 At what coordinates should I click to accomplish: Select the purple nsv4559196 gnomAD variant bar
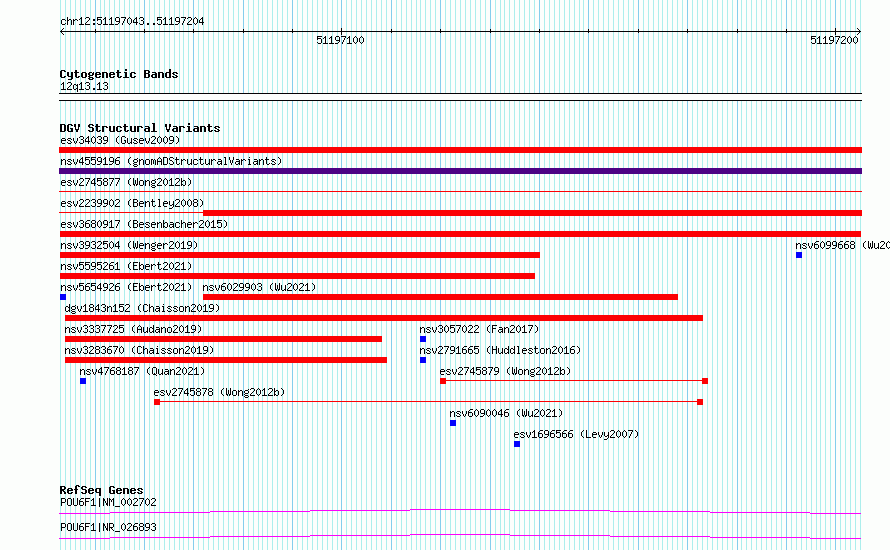pyautogui.click(x=460, y=171)
